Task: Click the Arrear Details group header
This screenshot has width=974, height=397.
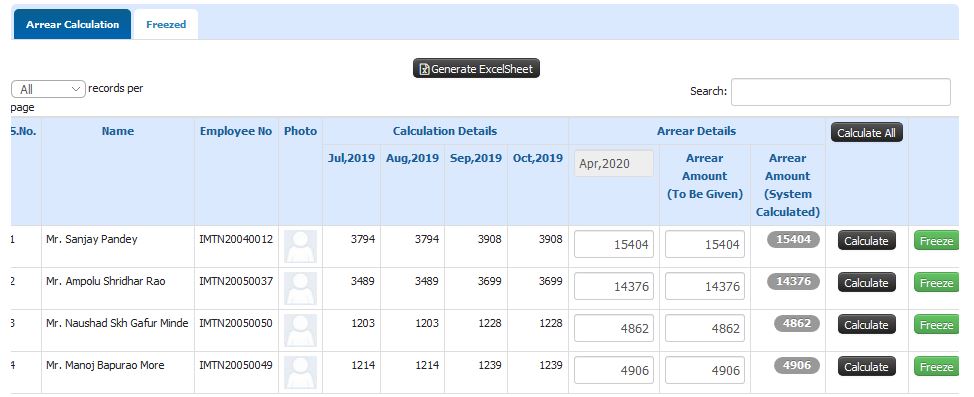Action: (x=696, y=131)
